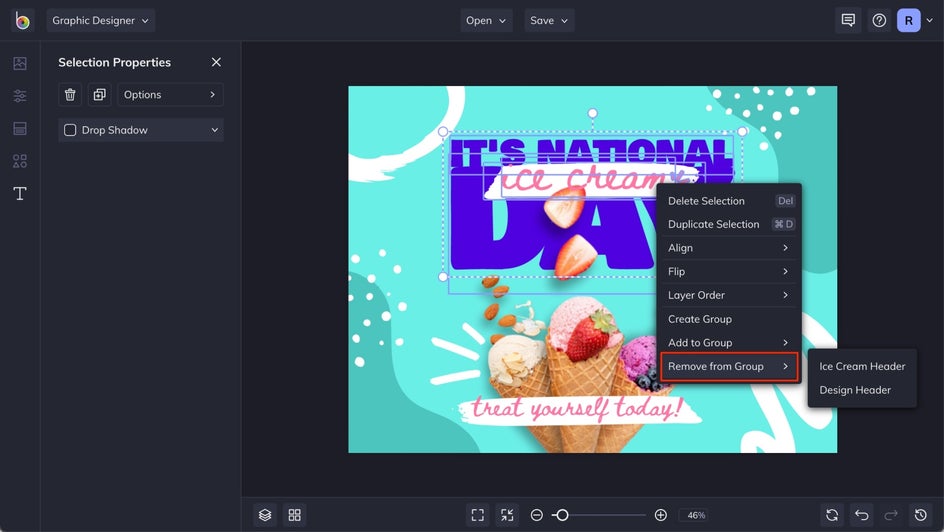The image size is (944, 532).
Task: Close the Selection Properties panel
Action: (x=216, y=62)
